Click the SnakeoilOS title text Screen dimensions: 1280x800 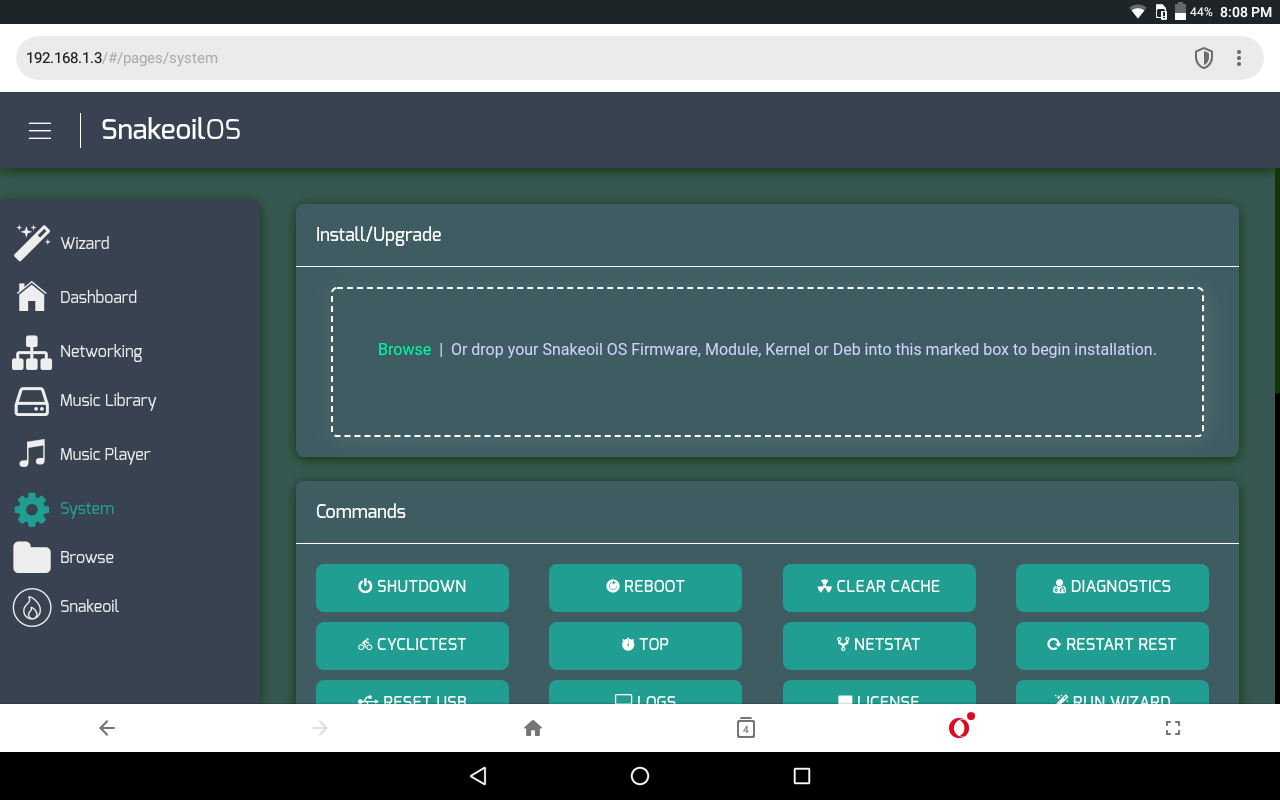(x=171, y=130)
